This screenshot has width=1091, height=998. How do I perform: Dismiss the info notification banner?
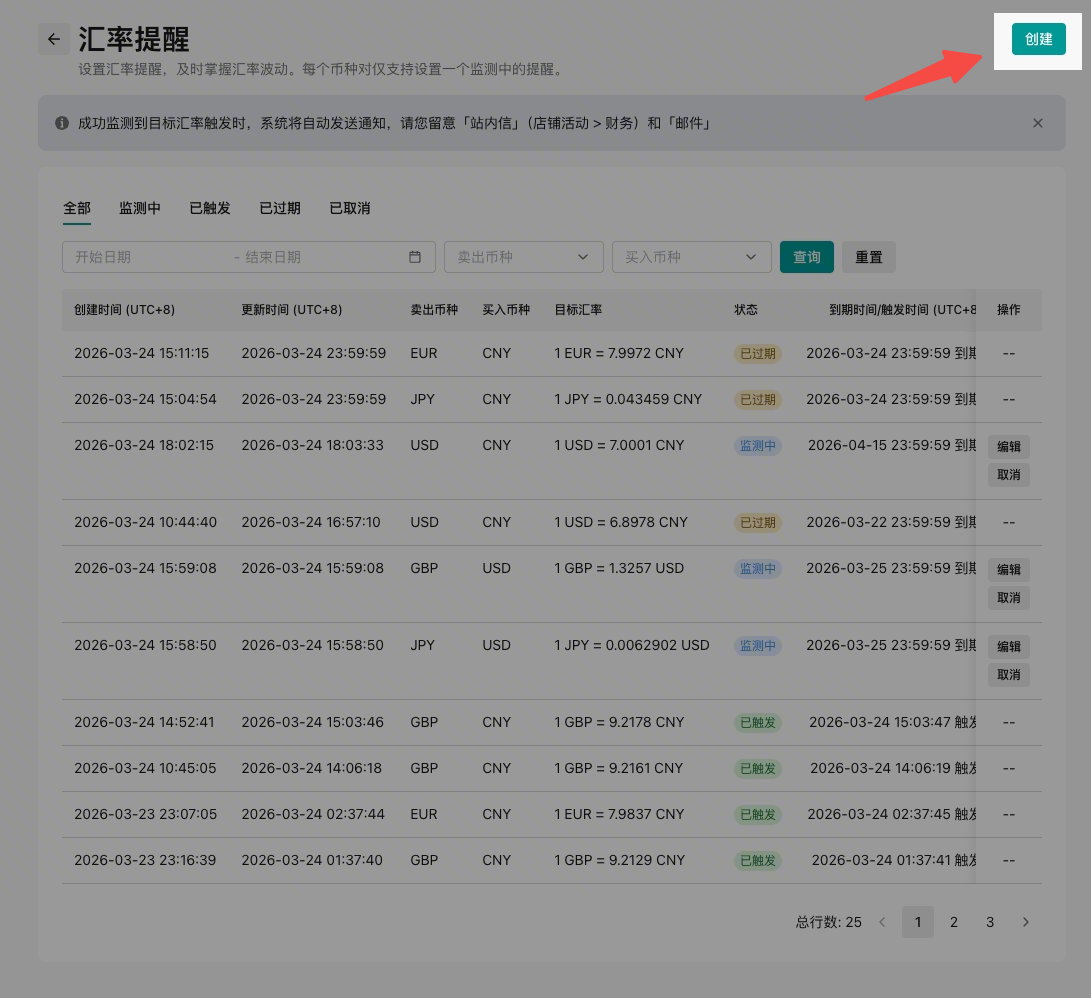[x=1037, y=123]
